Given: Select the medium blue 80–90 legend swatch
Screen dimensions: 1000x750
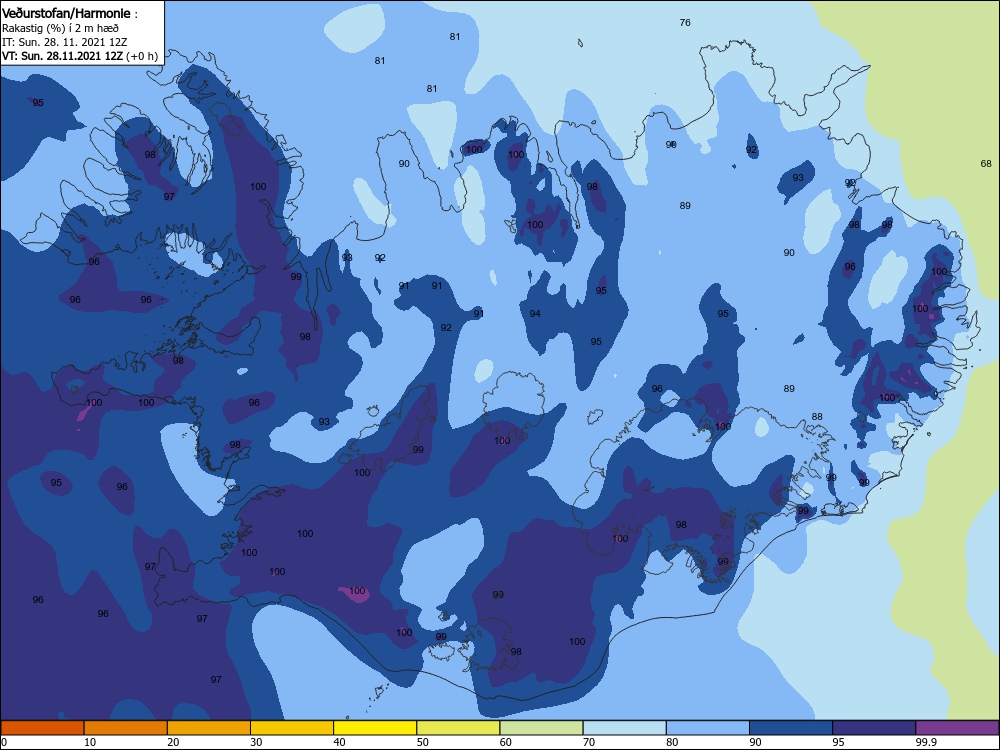Looking at the screenshot, I should pos(708,728).
